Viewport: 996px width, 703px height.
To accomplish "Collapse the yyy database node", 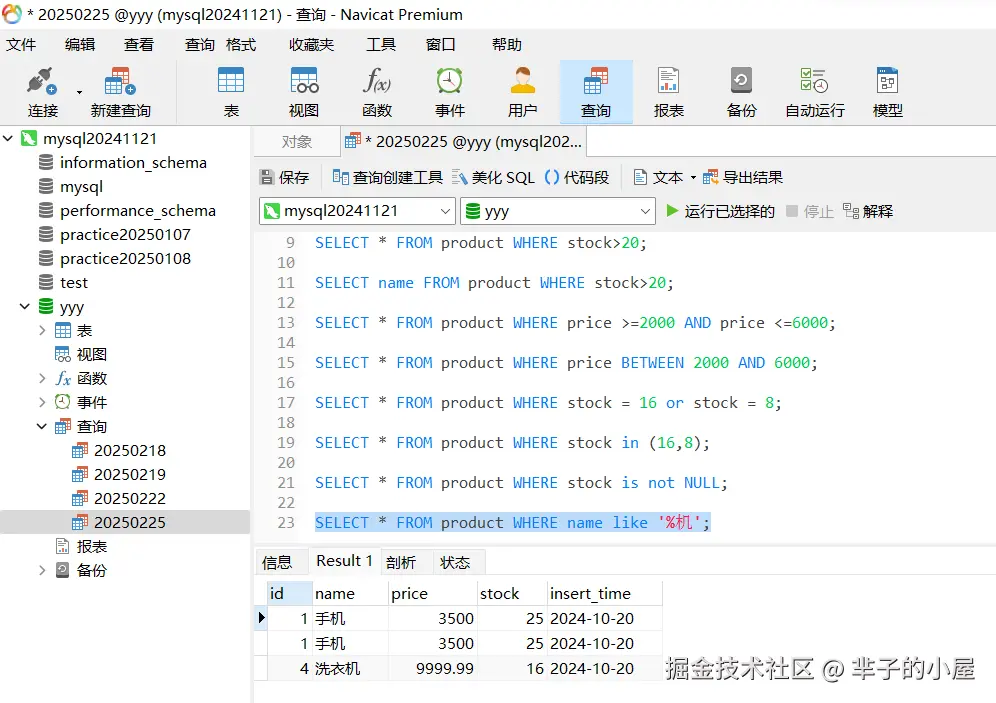I will coord(25,306).
